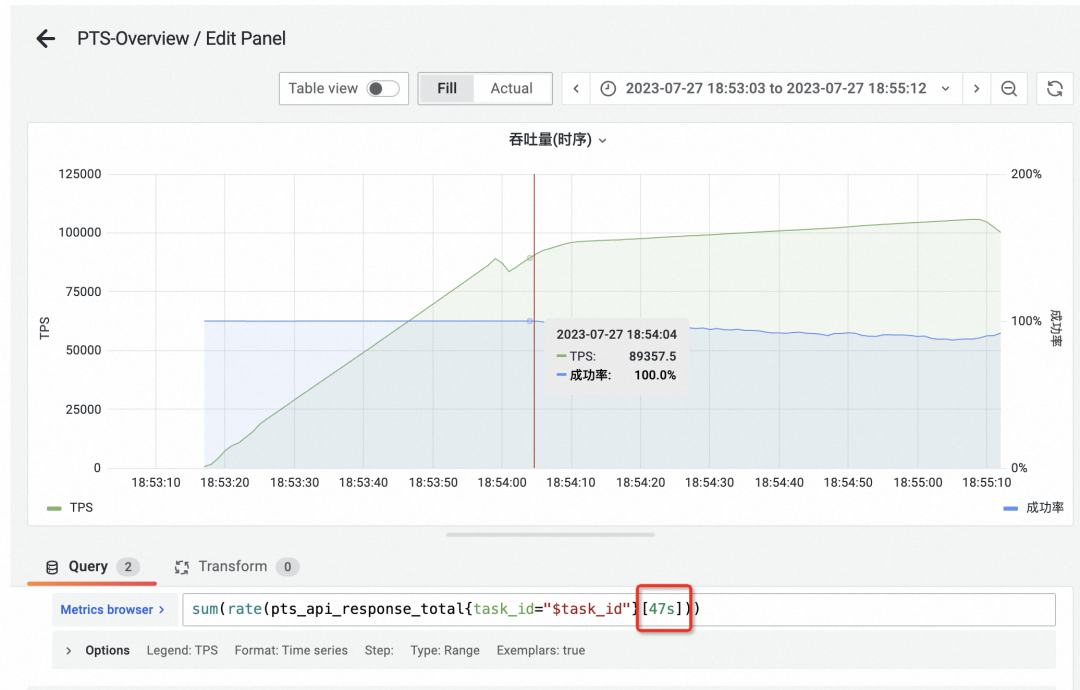Image resolution: width=1080 pixels, height=690 pixels.
Task: Click the Query database icon
Action: 53,566
